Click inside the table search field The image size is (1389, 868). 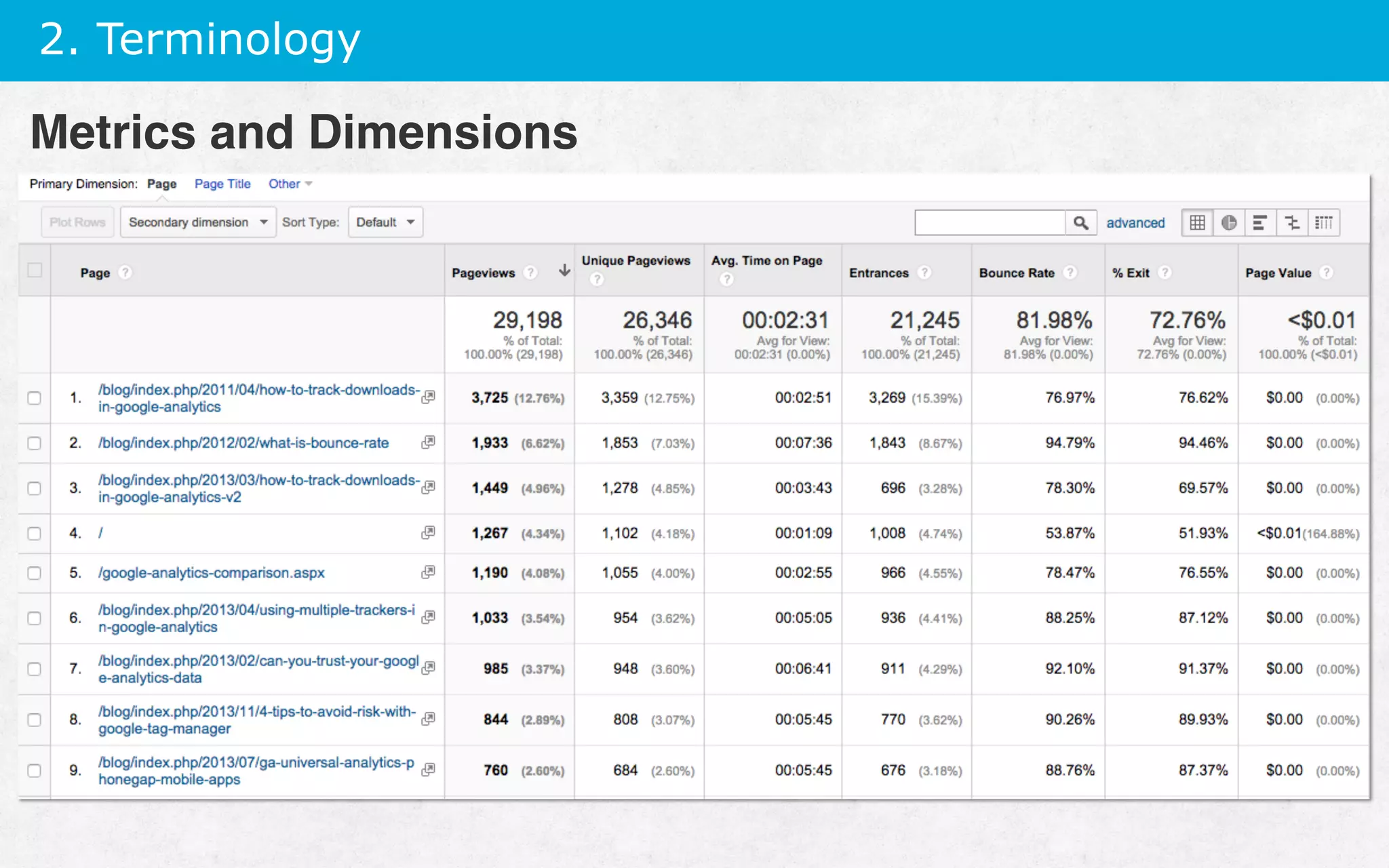click(x=990, y=223)
